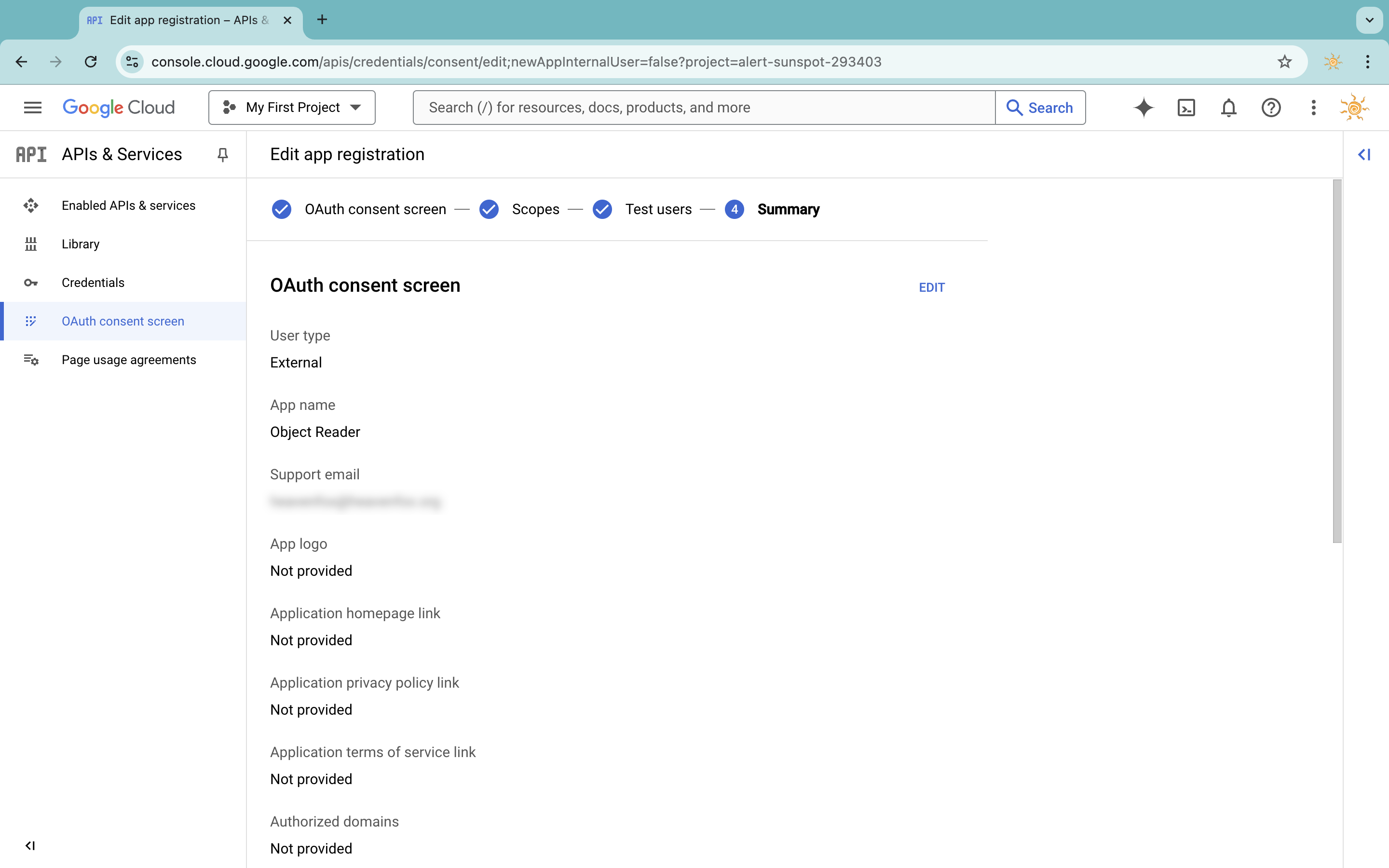The height and width of the screenshot is (868, 1389).
Task: Pin the APIs & Services section
Action: [223, 154]
